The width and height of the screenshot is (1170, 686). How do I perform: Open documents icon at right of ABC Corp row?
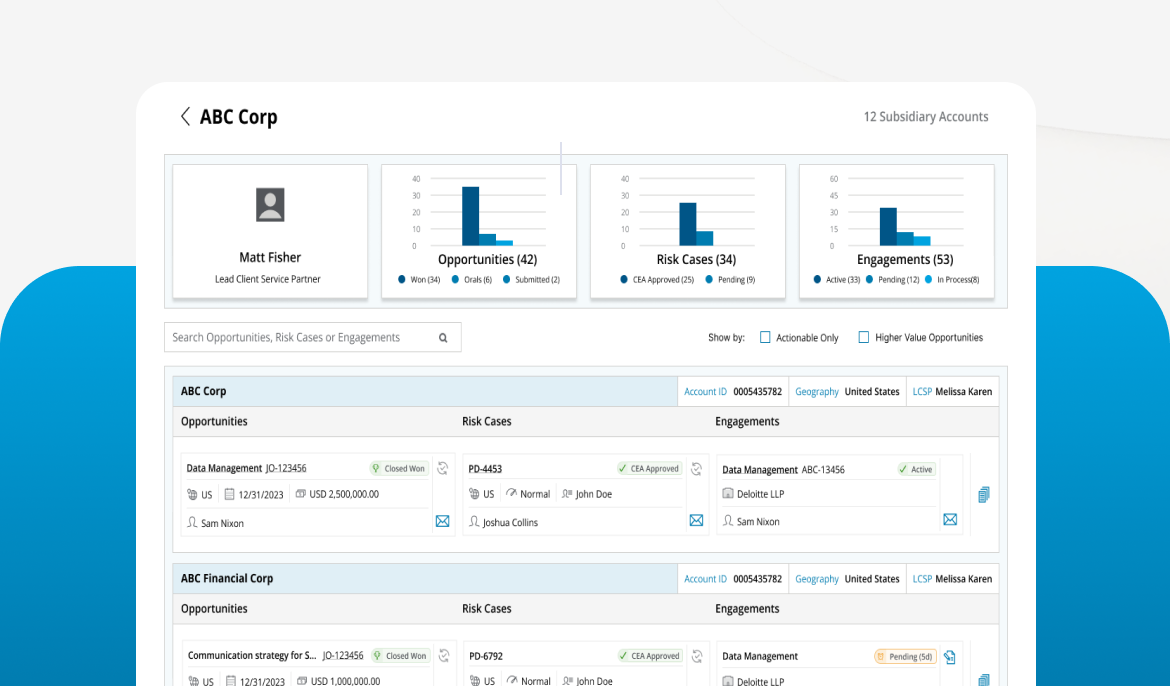(x=983, y=495)
